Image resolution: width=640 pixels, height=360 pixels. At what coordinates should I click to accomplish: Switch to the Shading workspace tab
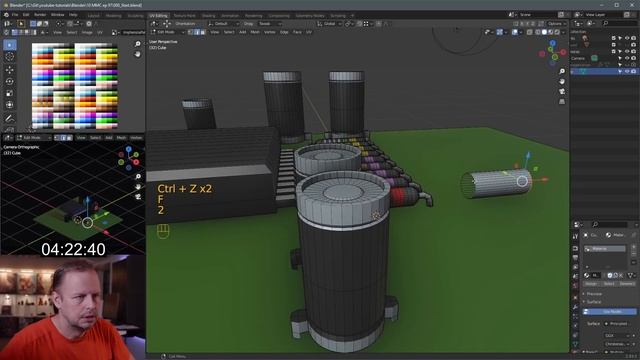208,16
